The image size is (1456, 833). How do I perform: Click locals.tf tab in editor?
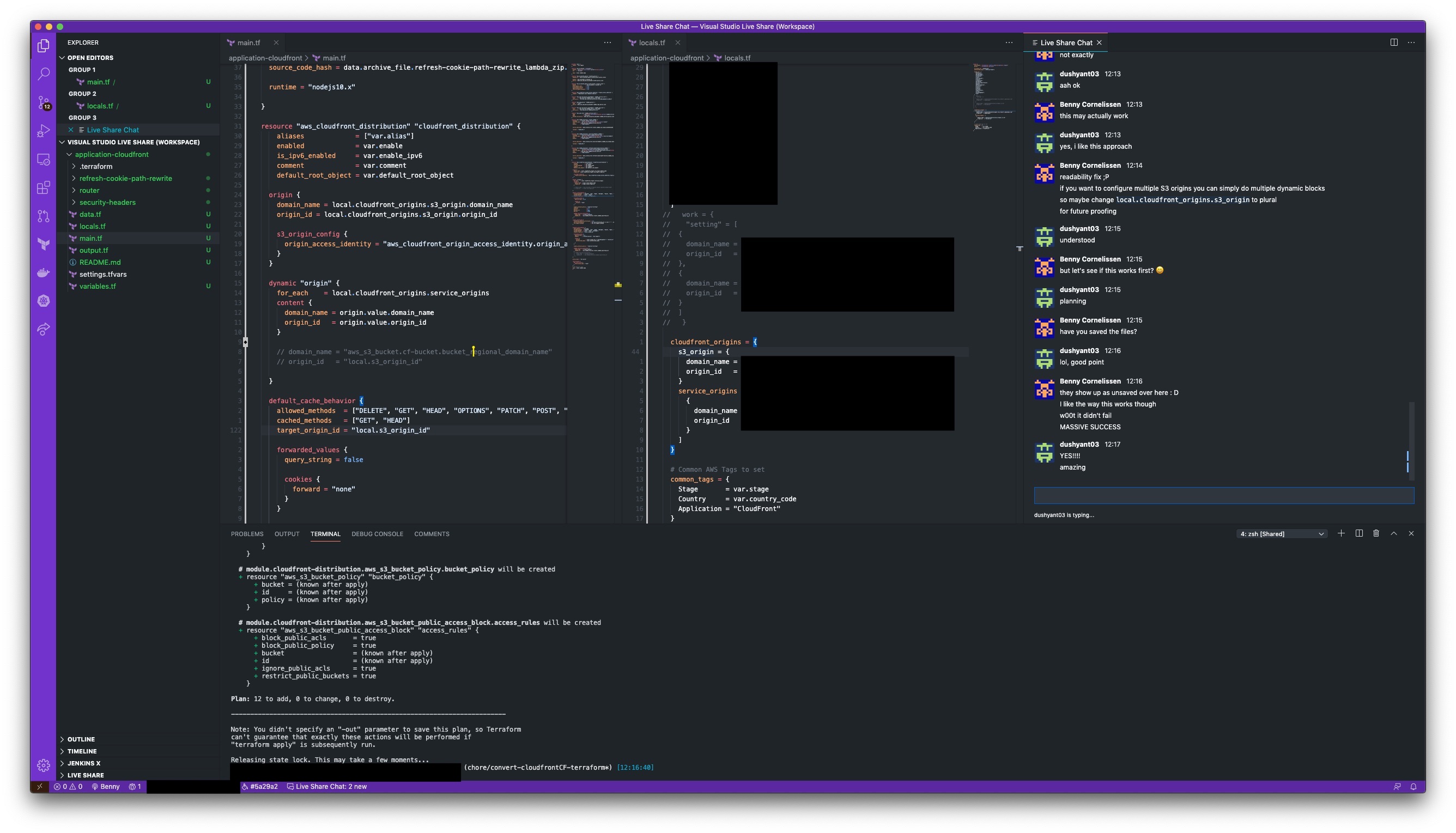[x=651, y=42]
